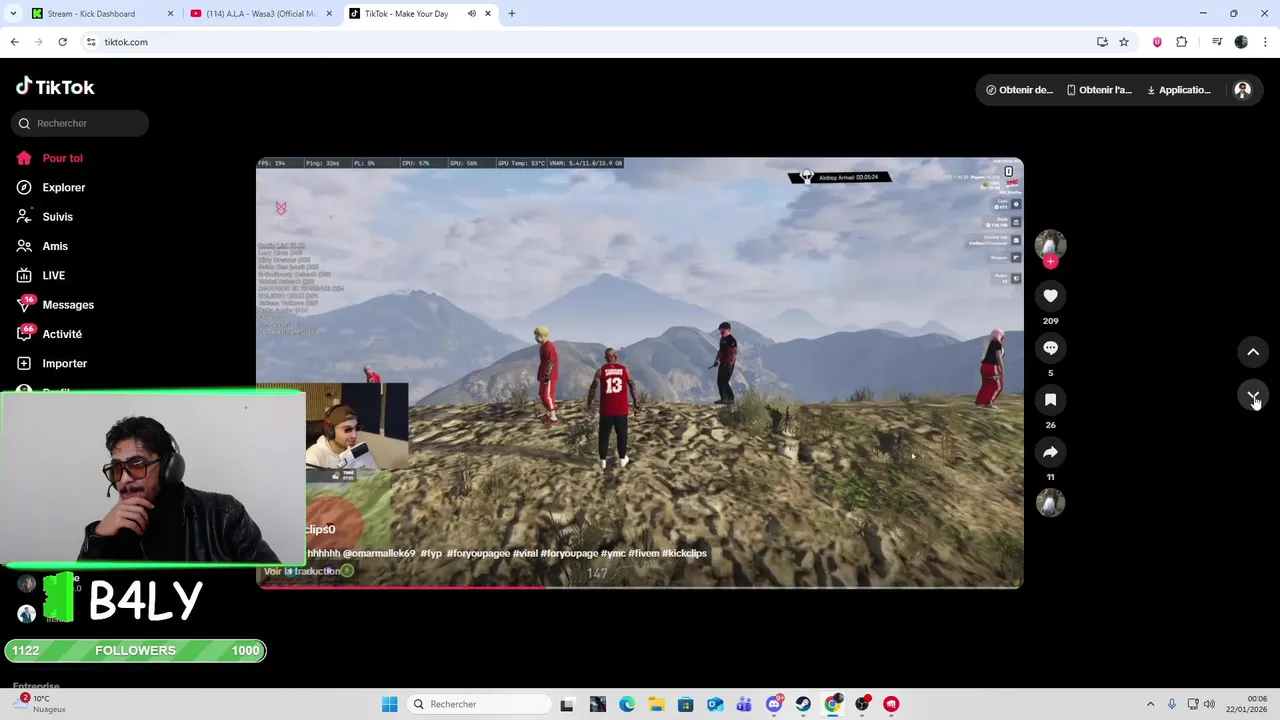The image size is (1280, 720).
Task: Switch to the A.L.A - Wasa3 YouTube tab
Action: pyautogui.click(x=262, y=14)
